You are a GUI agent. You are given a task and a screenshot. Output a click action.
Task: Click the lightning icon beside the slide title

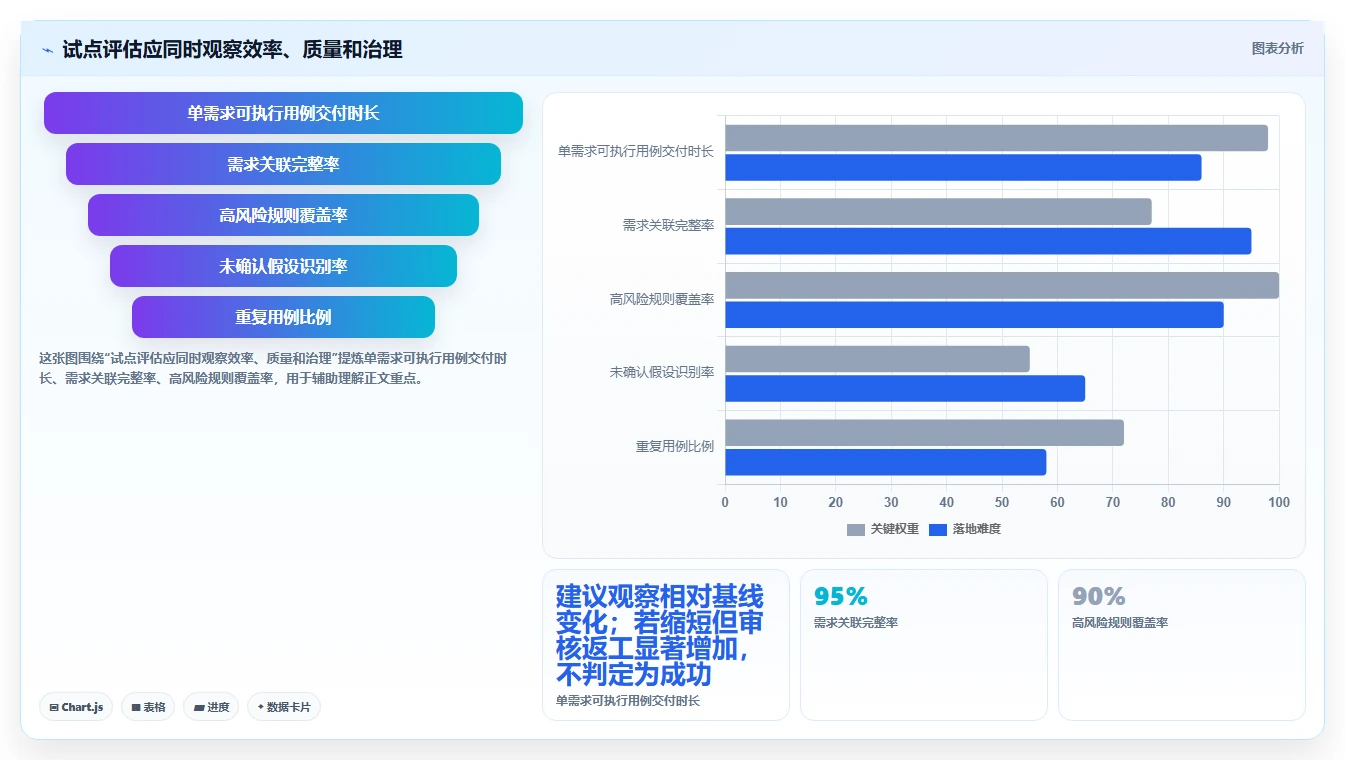[x=48, y=50]
